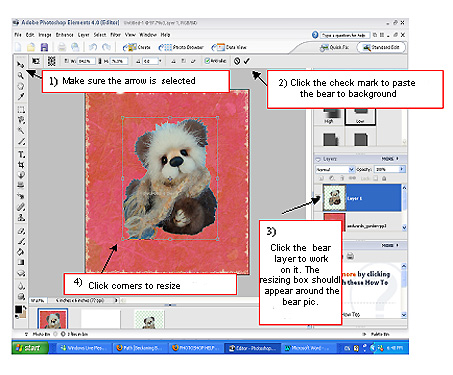
Task: Select the Cookie Cutter tool
Action: click(x=21, y=175)
